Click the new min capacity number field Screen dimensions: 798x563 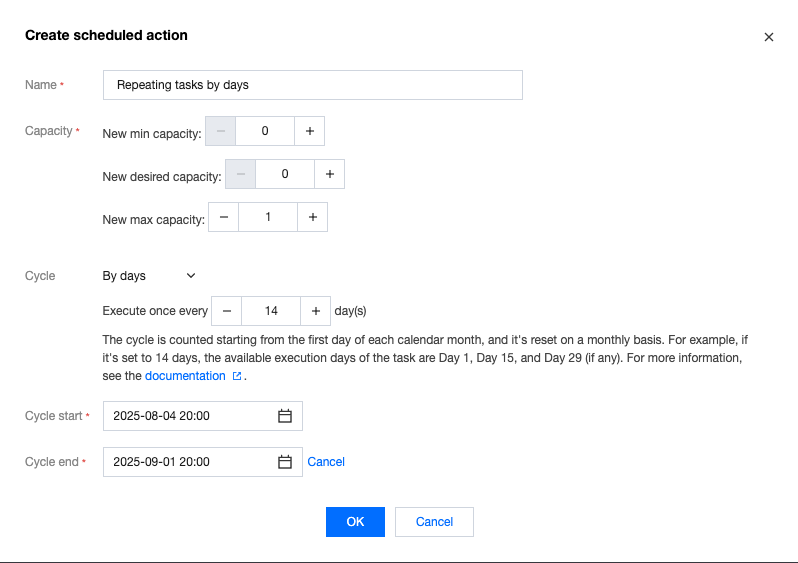click(x=265, y=131)
